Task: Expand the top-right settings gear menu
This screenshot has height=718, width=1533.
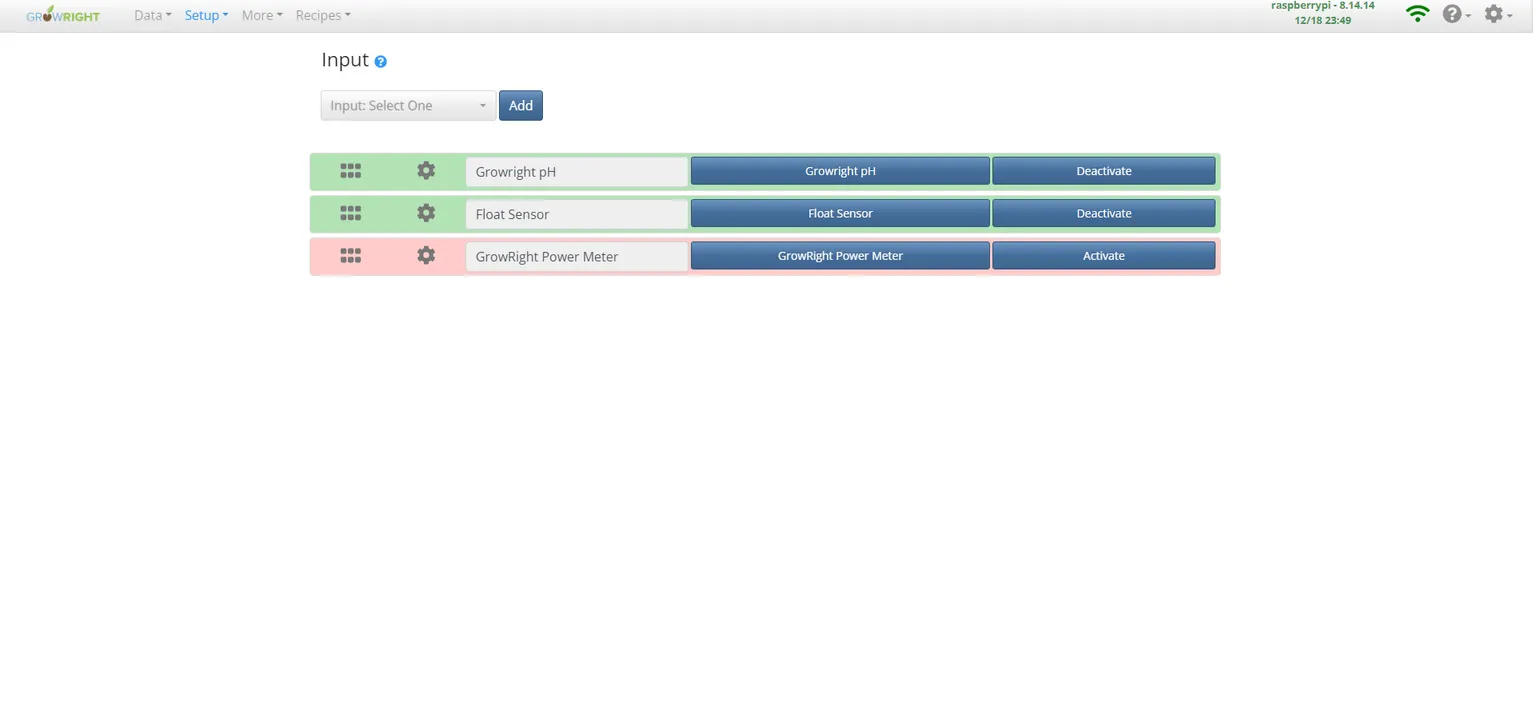Action: [x=1497, y=15]
